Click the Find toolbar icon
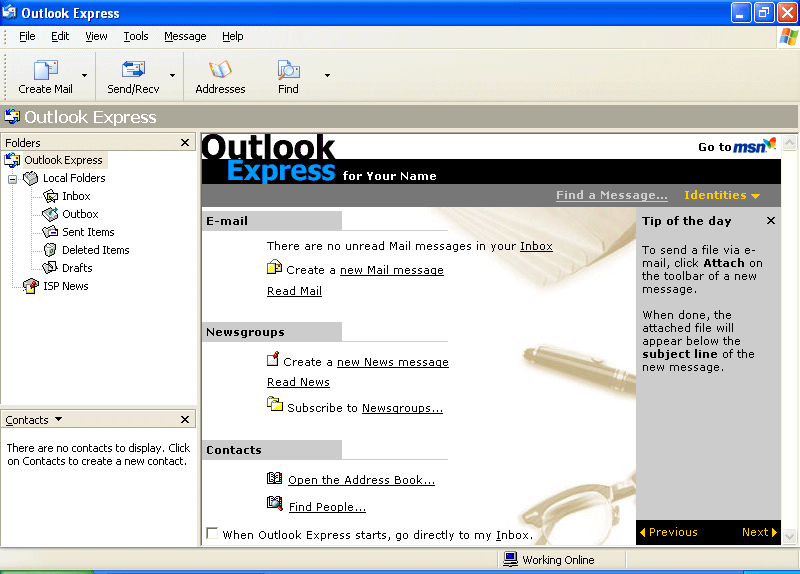 point(288,71)
